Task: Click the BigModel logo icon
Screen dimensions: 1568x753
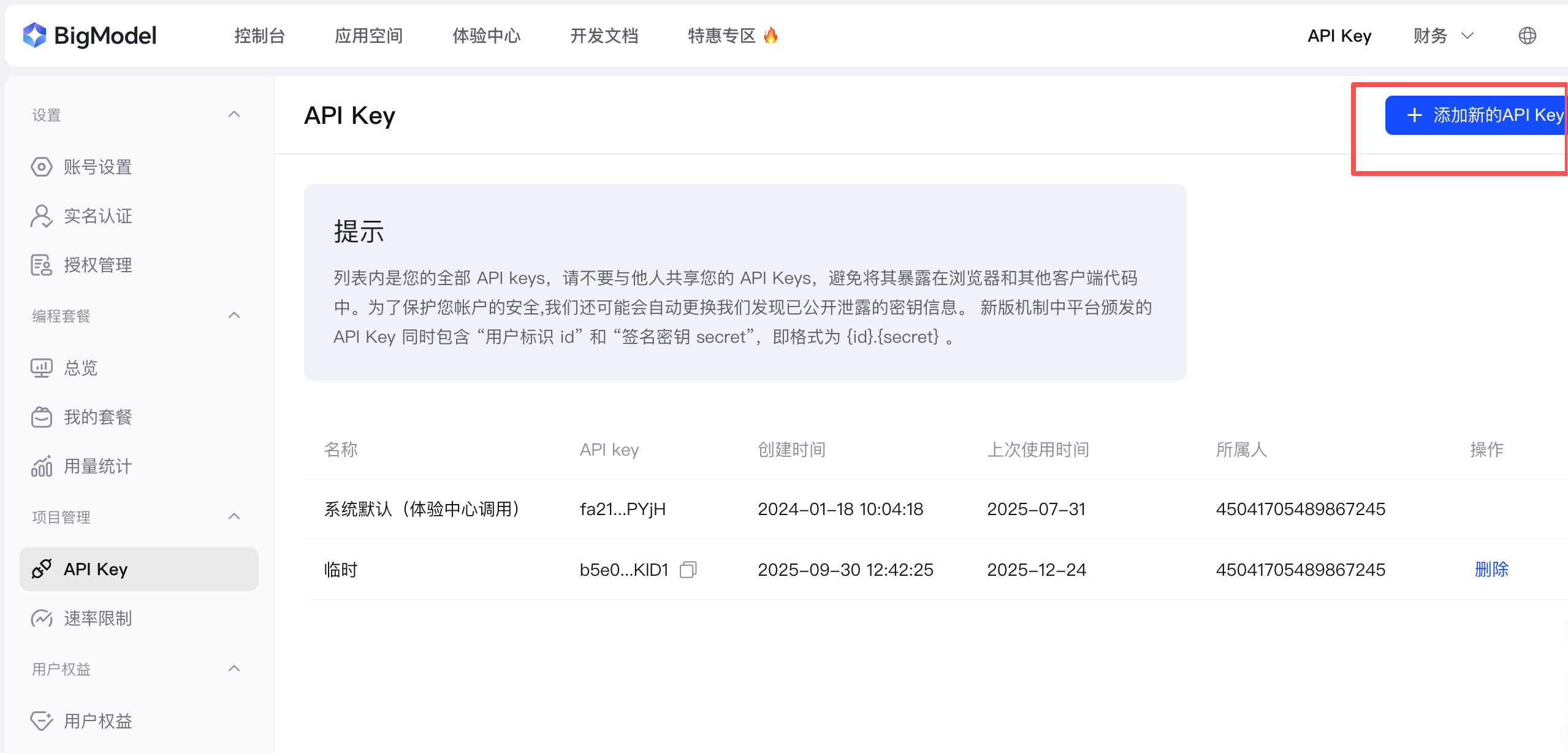Action: click(x=35, y=35)
